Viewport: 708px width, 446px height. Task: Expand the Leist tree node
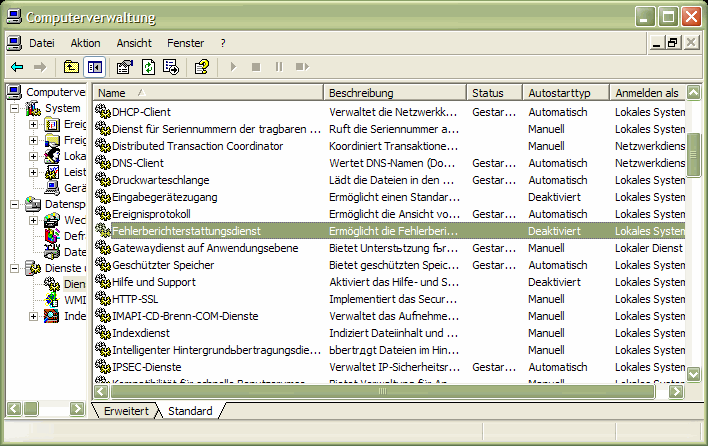(x=33, y=172)
